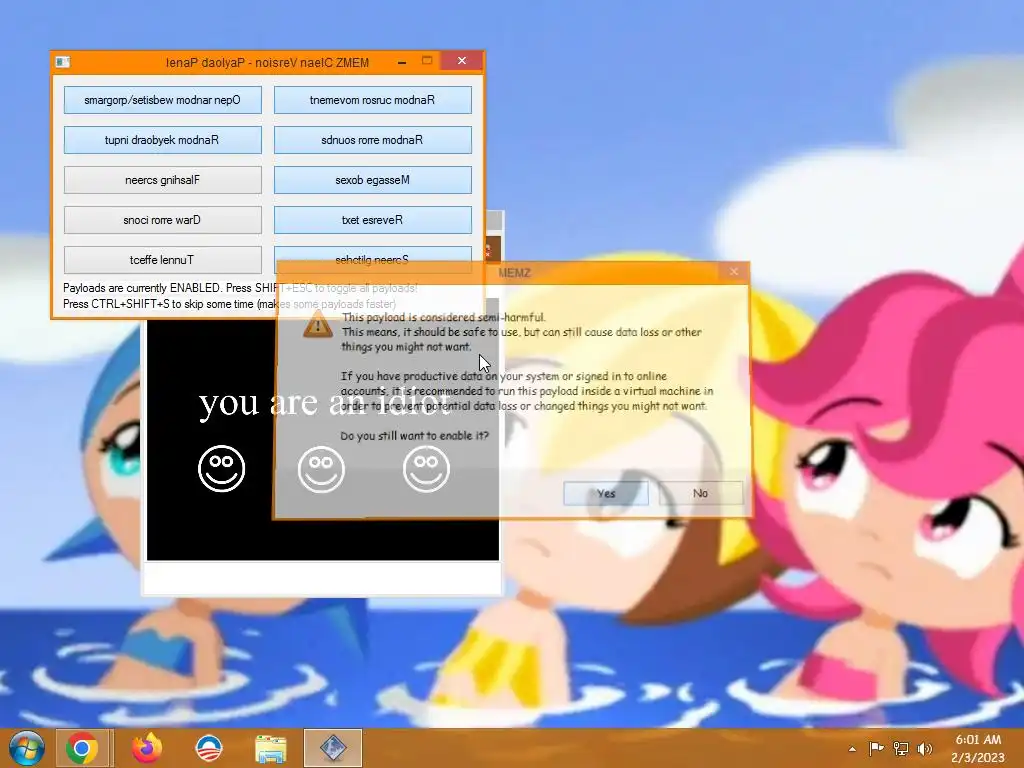
Task: Toggle the reversed 'Draw error icons' payload
Action: [x=163, y=220]
